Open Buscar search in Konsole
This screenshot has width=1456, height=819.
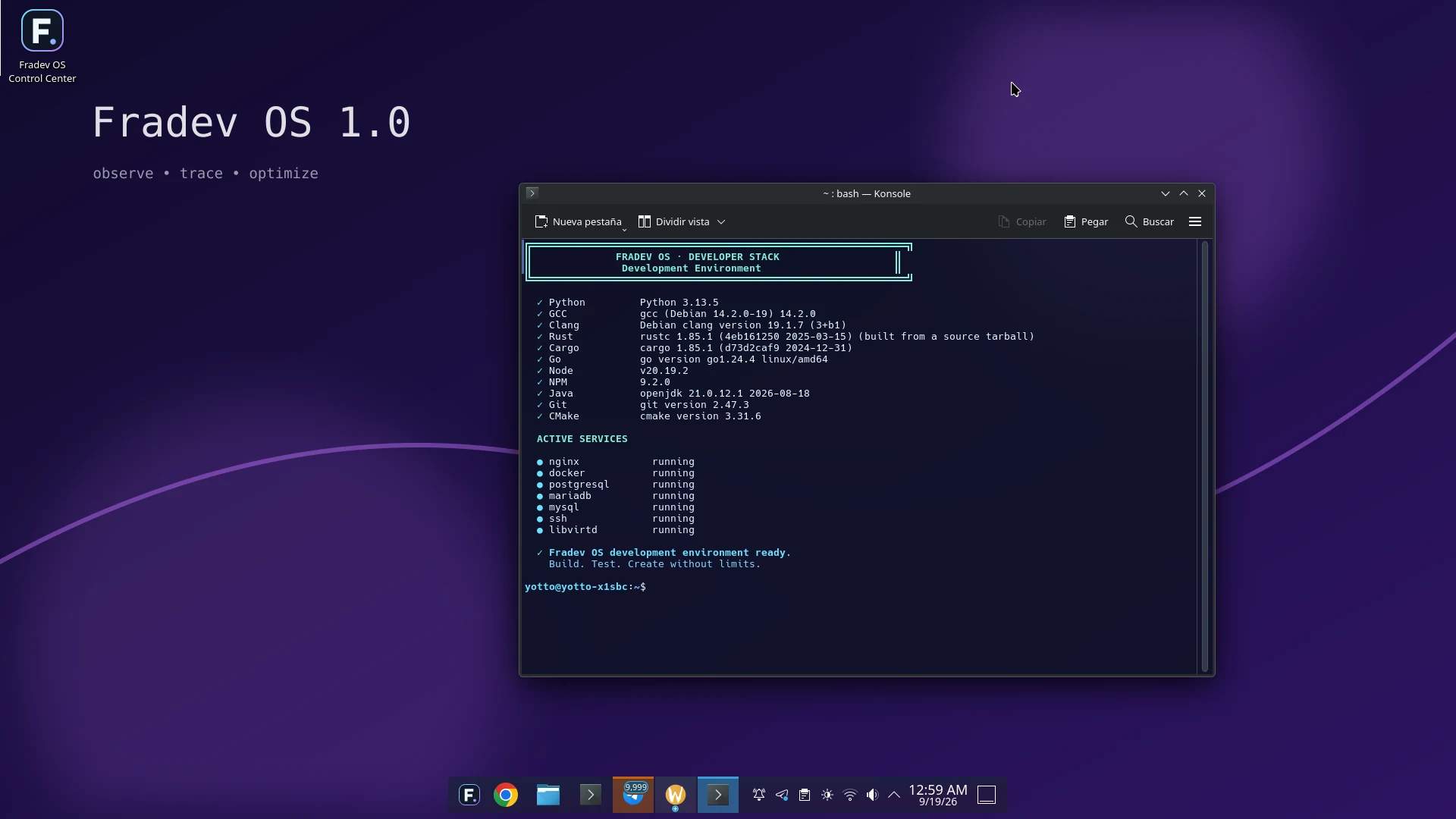[1150, 221]
